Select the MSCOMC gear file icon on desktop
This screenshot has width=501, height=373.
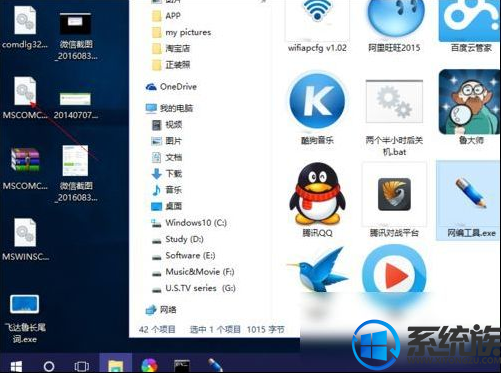[x=25, y=91]
